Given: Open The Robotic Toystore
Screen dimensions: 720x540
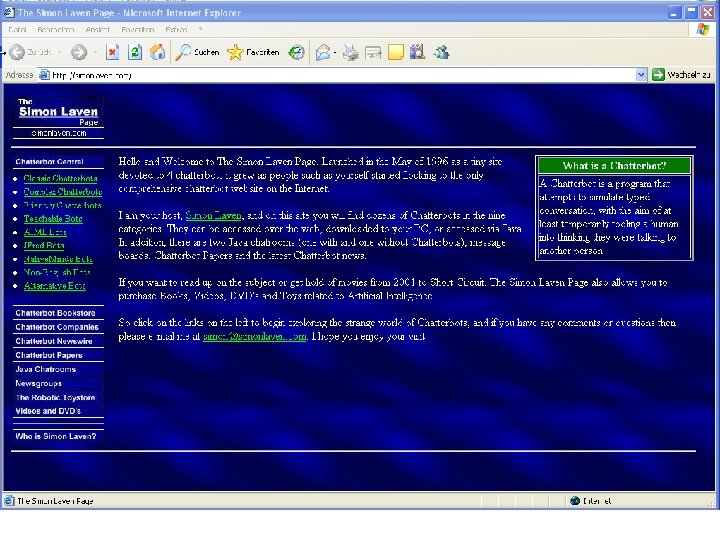Looking at the screenshot, I should pos(56,397).
